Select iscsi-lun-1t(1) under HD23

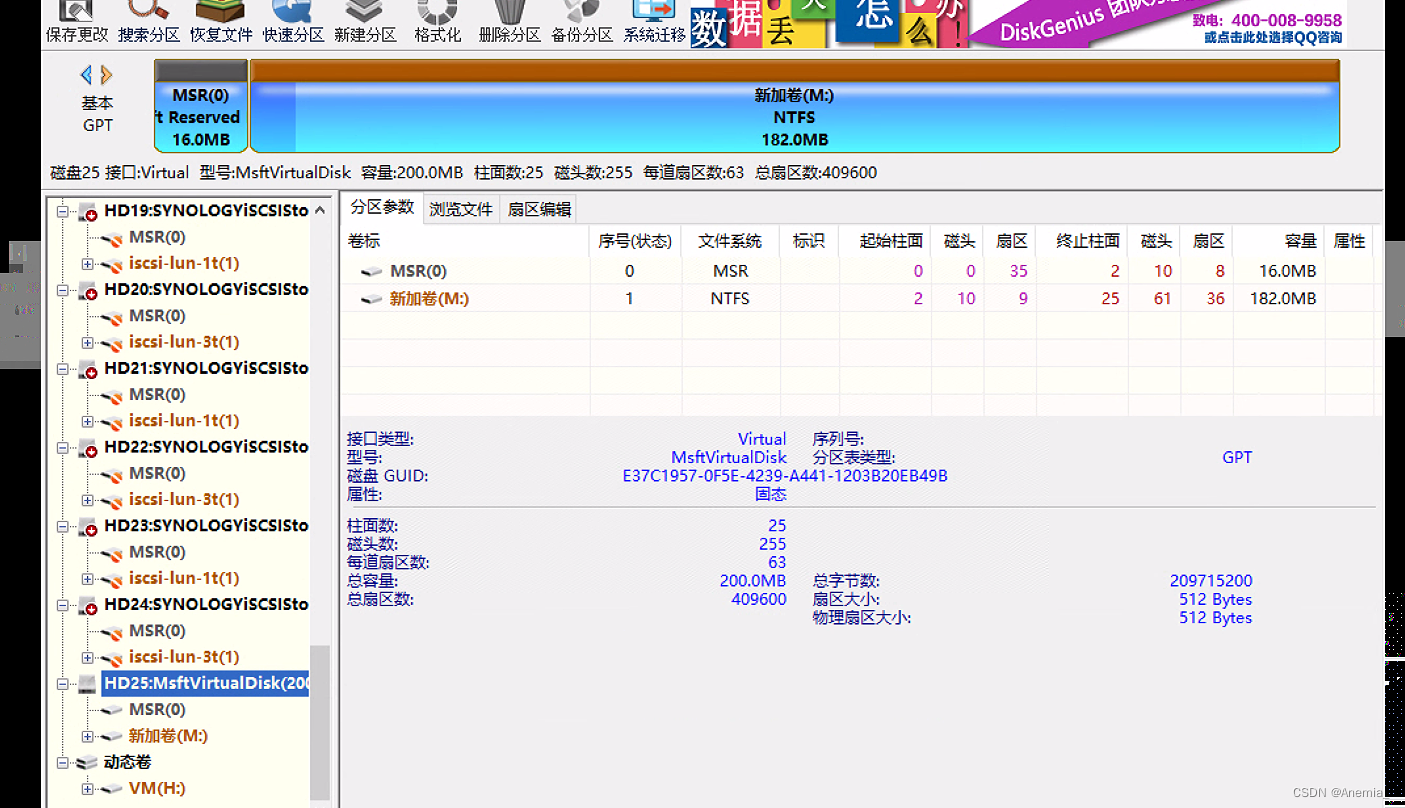184,578
